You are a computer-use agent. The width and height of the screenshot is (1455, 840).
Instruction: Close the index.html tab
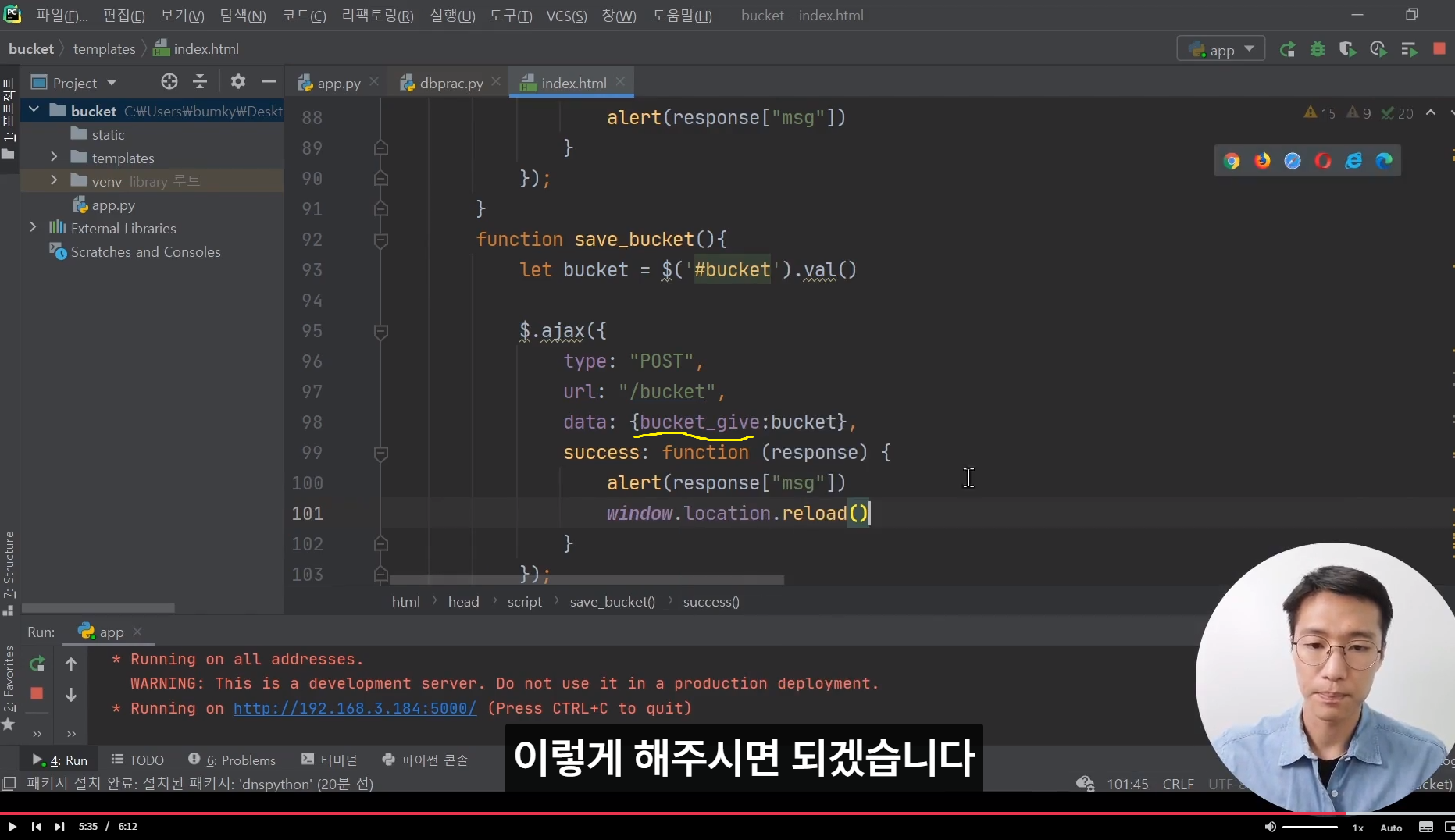pyautogui.click(x=620, y=81)
